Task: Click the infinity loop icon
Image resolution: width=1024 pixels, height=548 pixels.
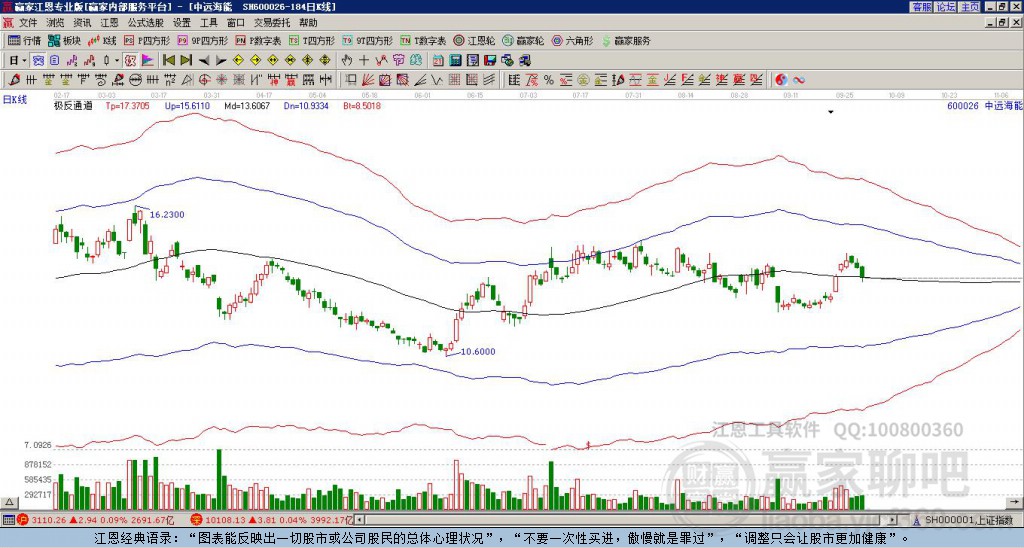Action: (799, 80)
